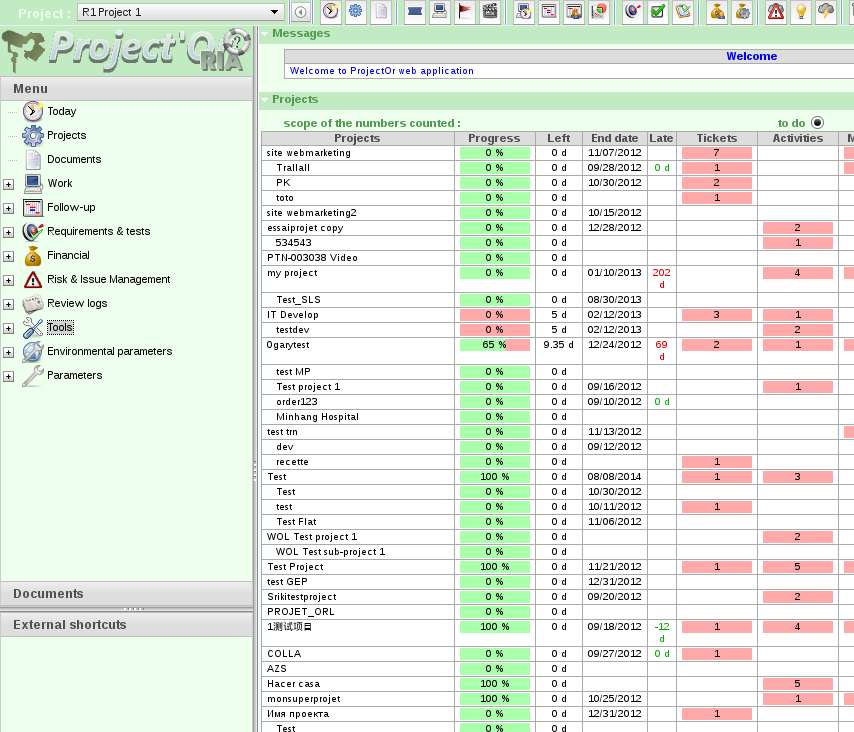Image resolution: width=854 pixels, height=732 pixels.
Task: Click the red flag icon in toolbar
Action: coord(465,12)
